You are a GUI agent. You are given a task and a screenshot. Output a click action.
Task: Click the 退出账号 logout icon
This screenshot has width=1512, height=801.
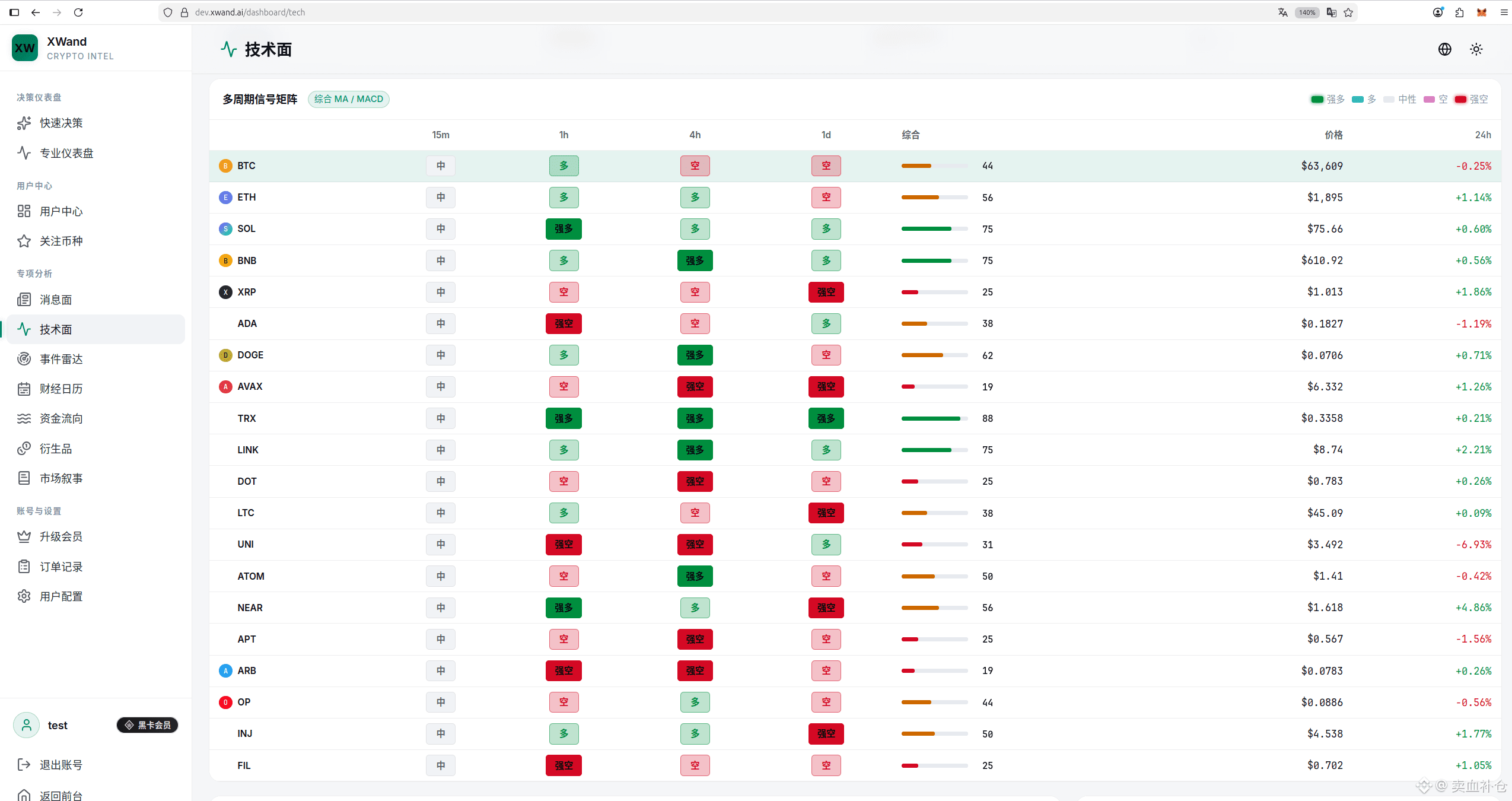click(24, 765)
